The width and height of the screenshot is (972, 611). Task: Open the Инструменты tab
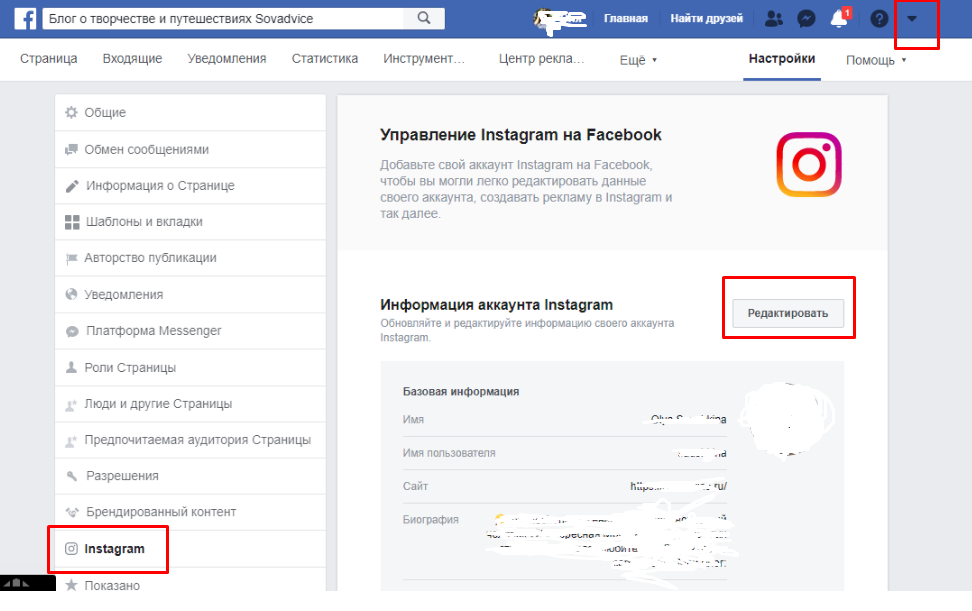coord(424,58)
